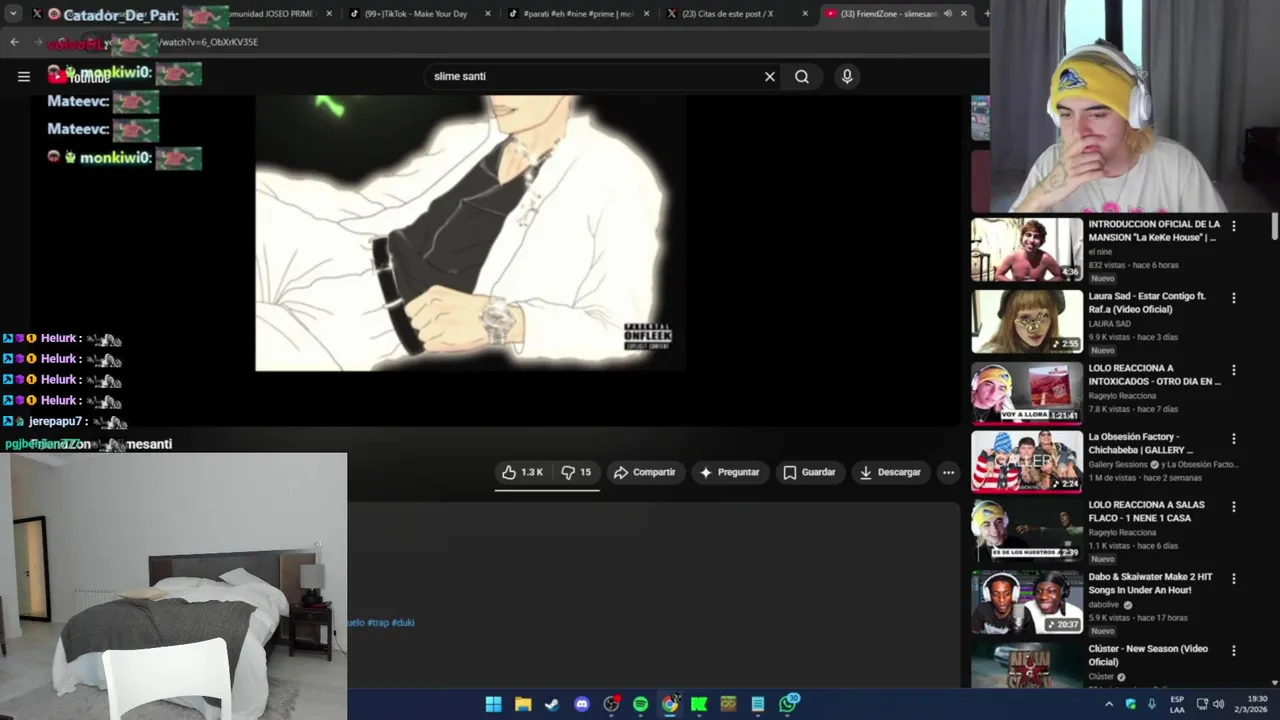
Task: Close the 'Citas de este post / X' tab
Action: point(805,14)
